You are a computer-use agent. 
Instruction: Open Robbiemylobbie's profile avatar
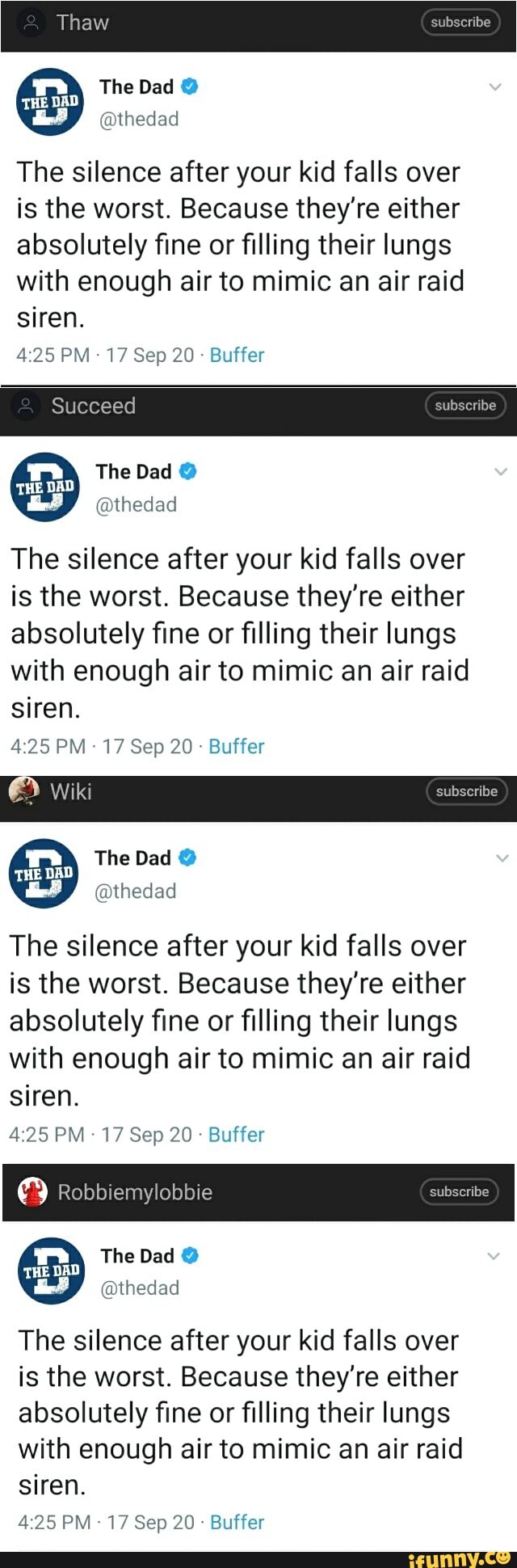[32, 1192]
